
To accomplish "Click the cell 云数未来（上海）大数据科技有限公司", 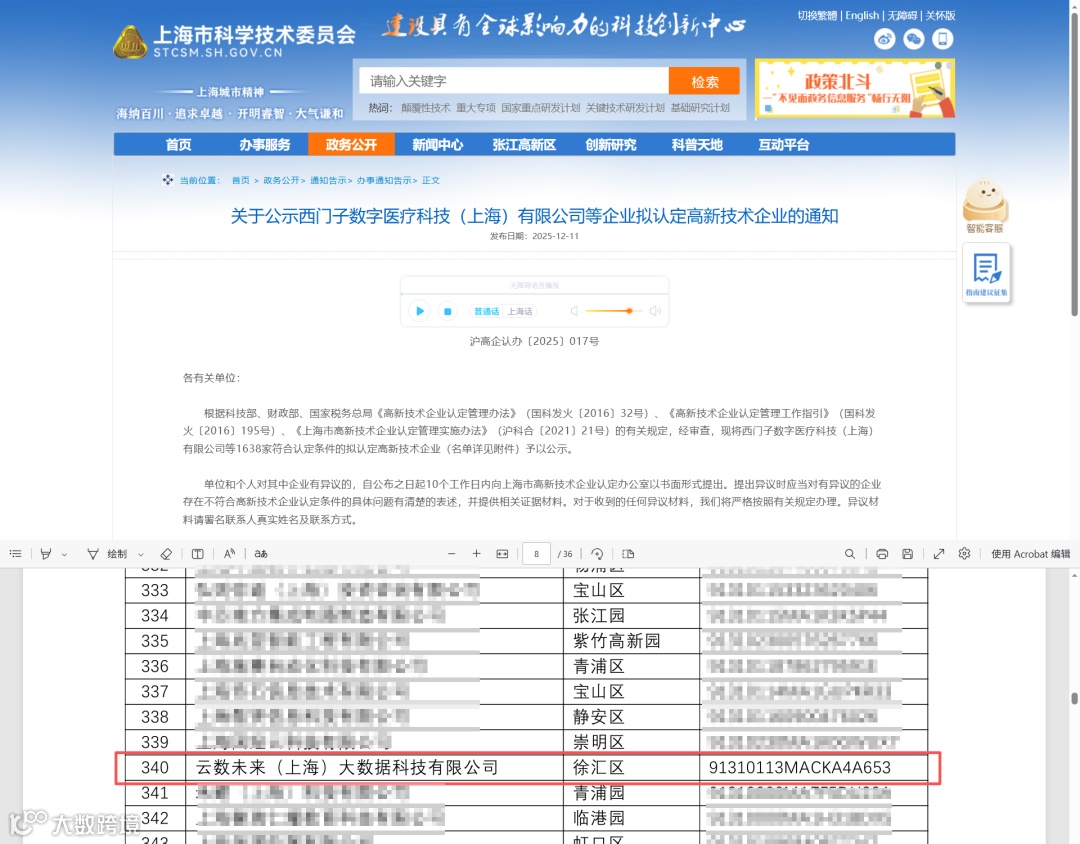I will click(x=347, y=768).
